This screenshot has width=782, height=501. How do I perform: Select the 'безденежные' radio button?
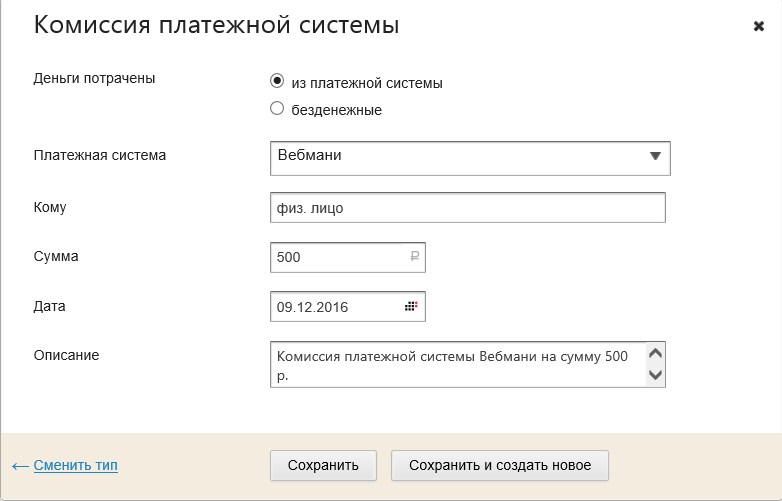pos(277,109)
